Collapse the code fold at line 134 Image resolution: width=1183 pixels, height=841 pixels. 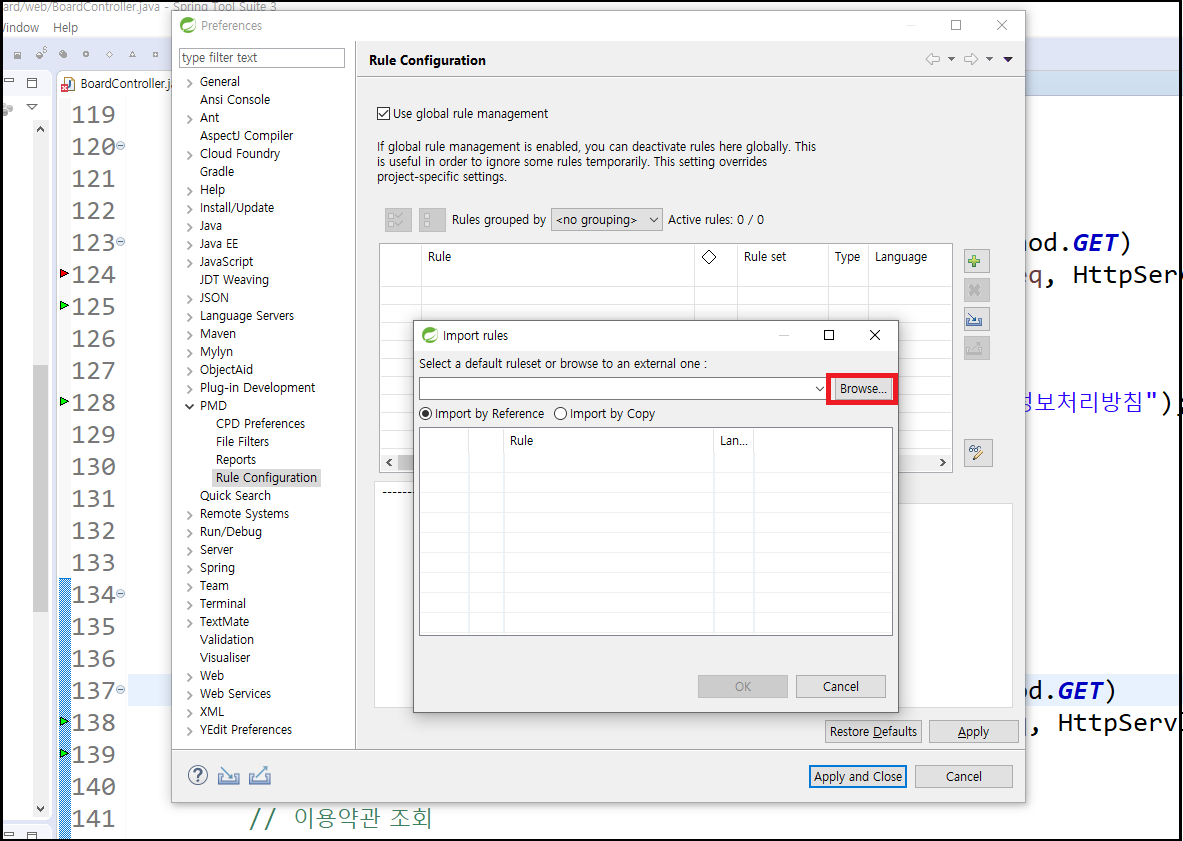(120, 594)
